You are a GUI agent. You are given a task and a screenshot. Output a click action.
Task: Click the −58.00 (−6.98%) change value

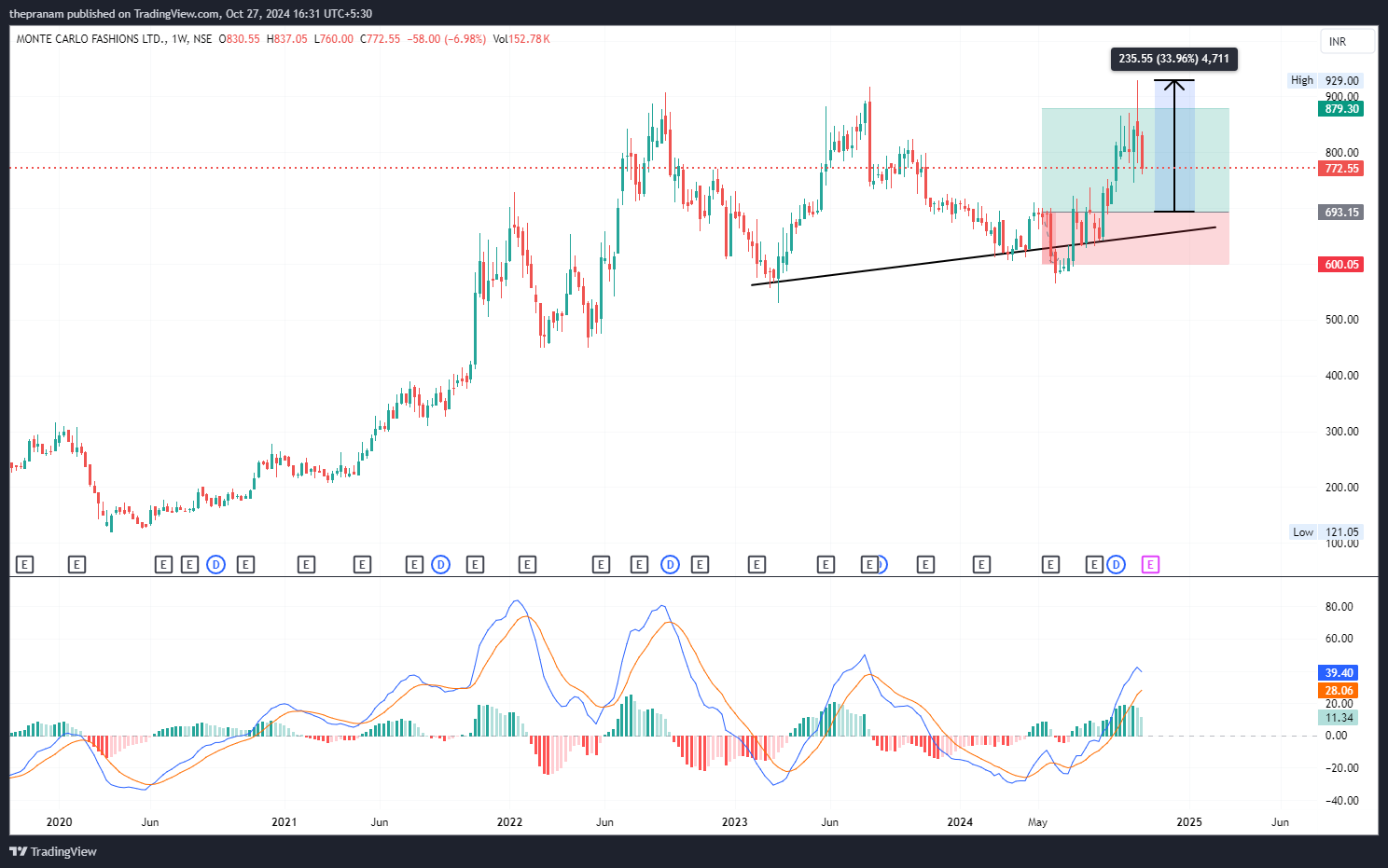[447, 39]
